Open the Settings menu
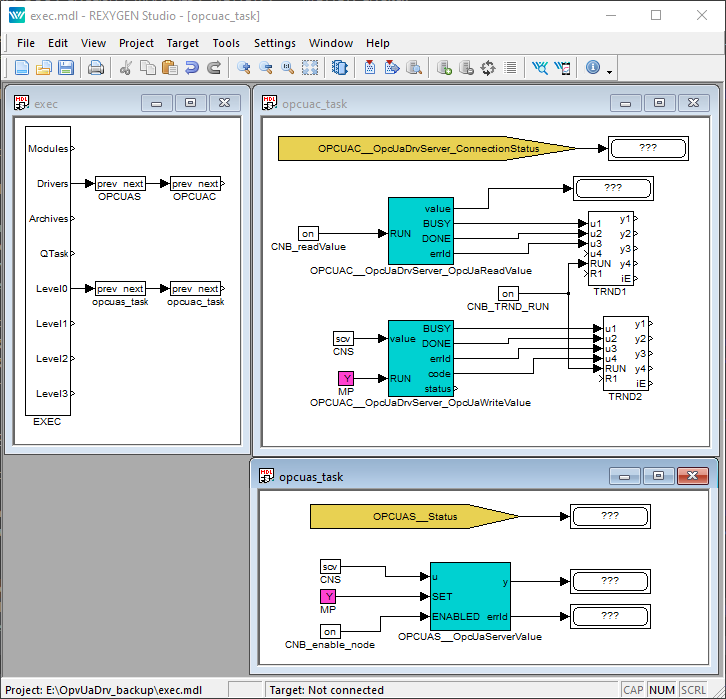Image resolution: width=726 pixels, height=699 pixels. 274,43
